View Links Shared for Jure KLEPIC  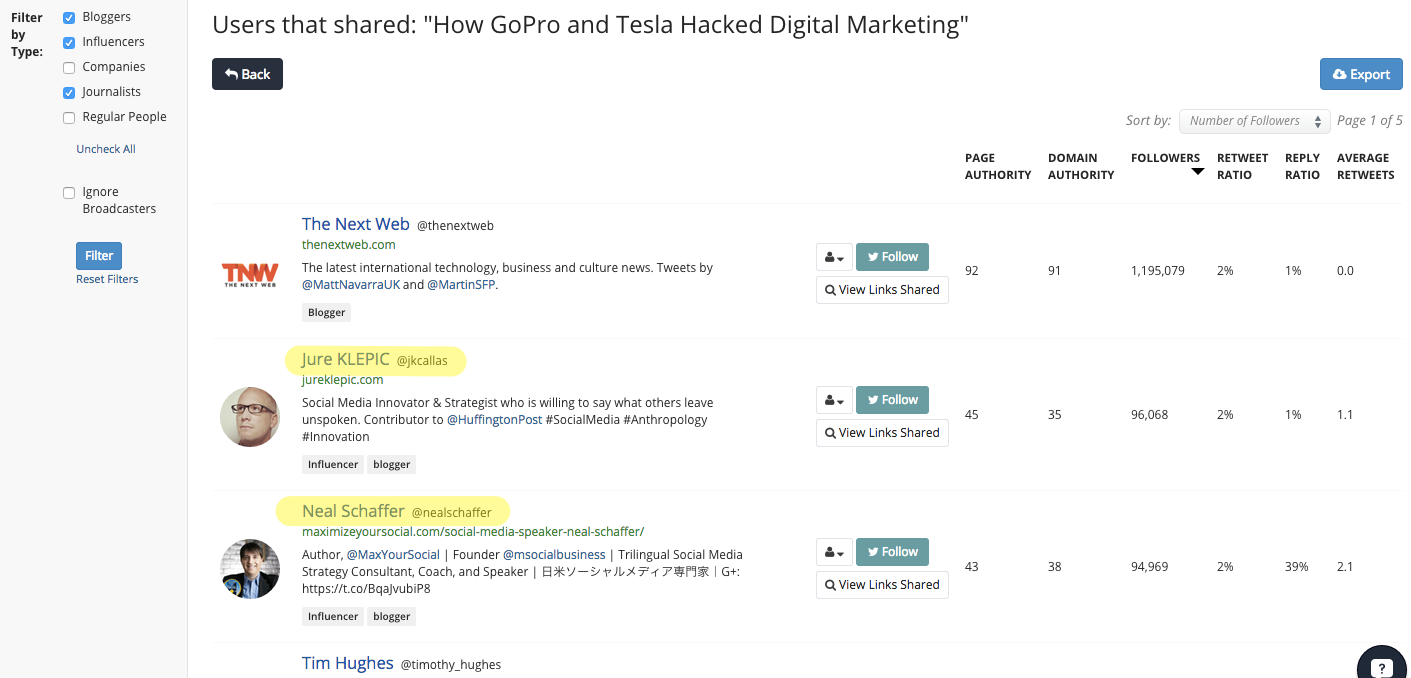(882, 433)
